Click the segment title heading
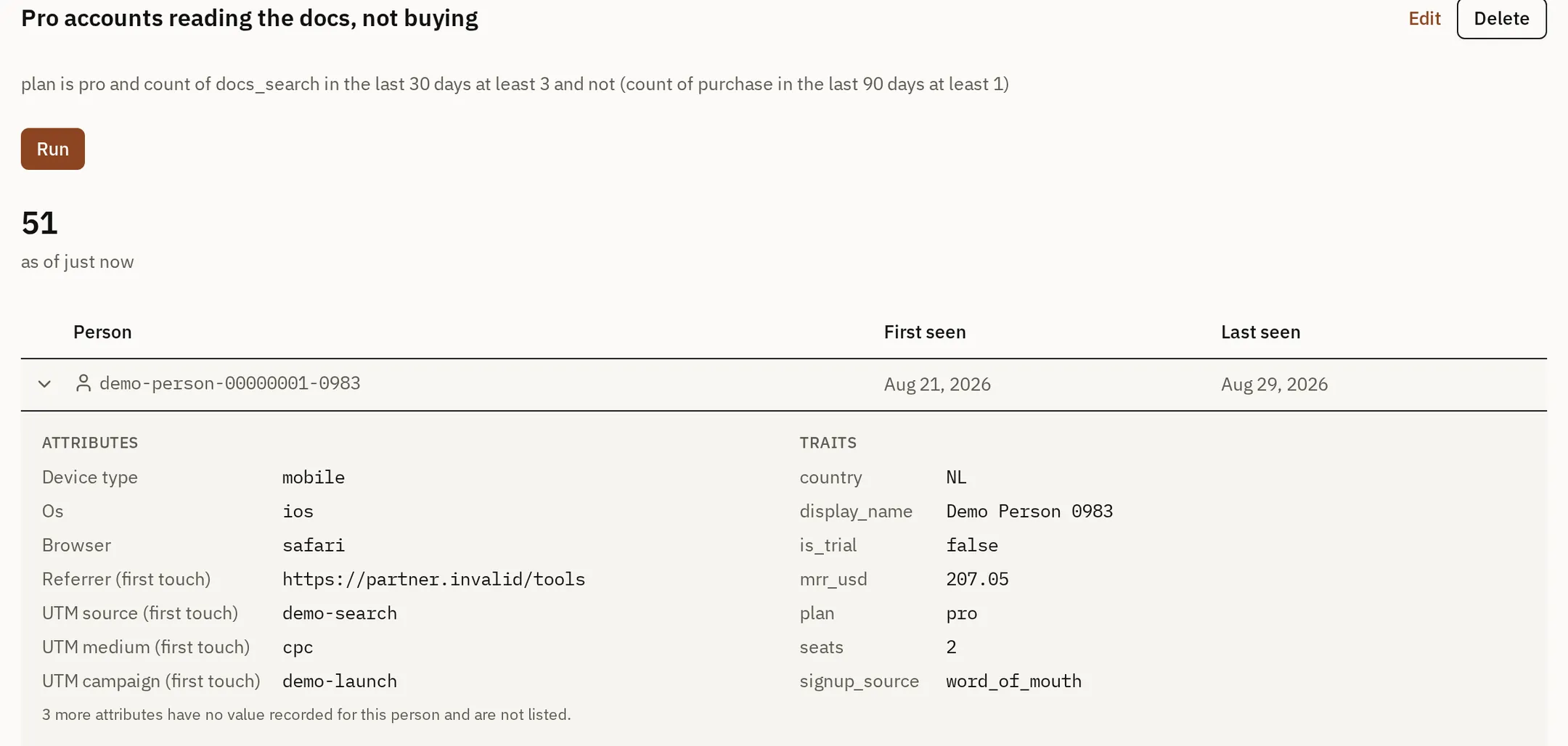1568x746 pixels. tap(250, 18)
